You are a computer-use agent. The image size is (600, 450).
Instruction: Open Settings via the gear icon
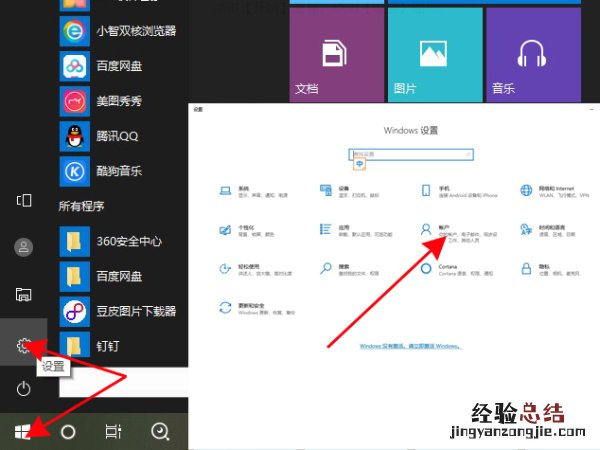click(24, 346)
